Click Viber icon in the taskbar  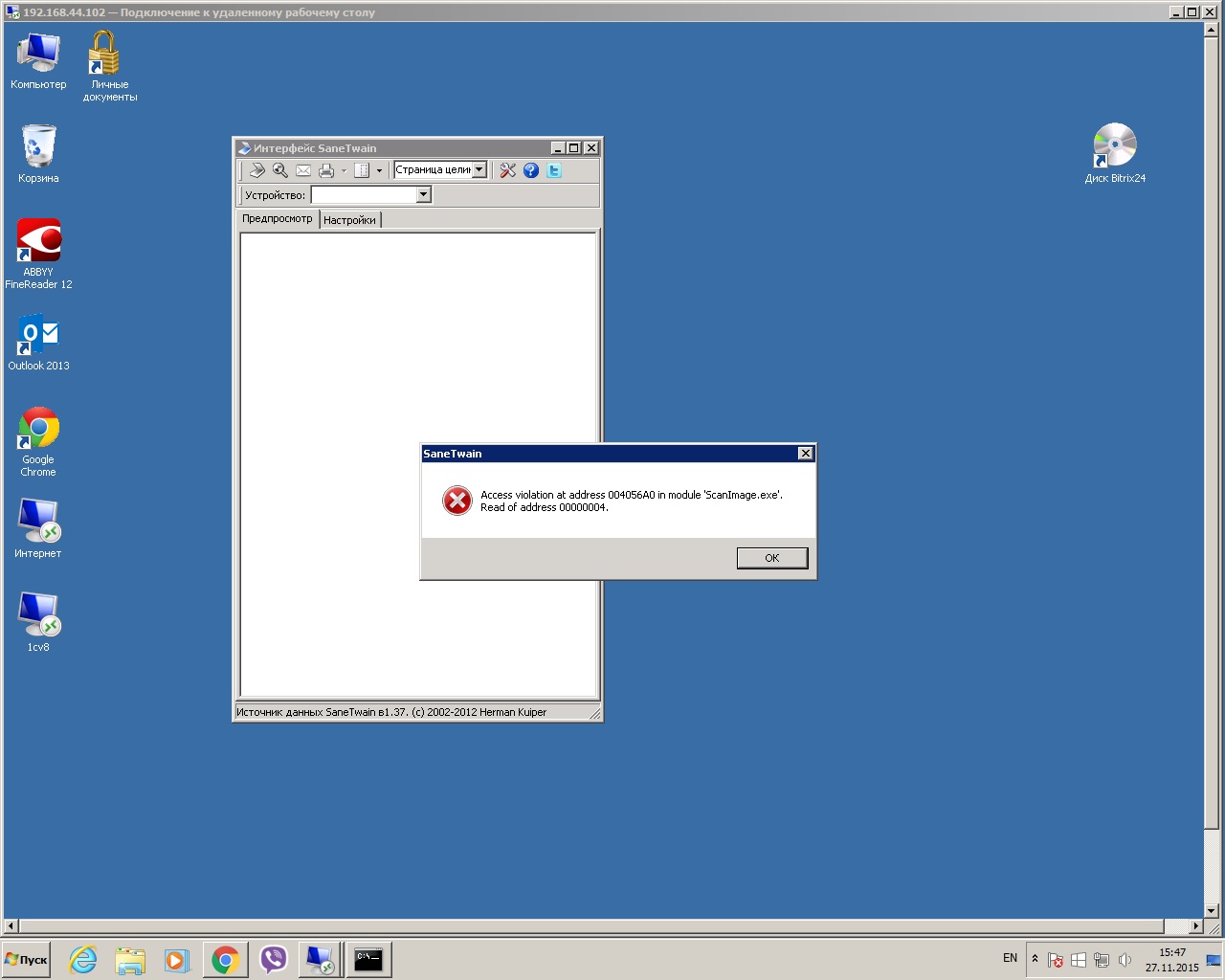pos(274,960)
